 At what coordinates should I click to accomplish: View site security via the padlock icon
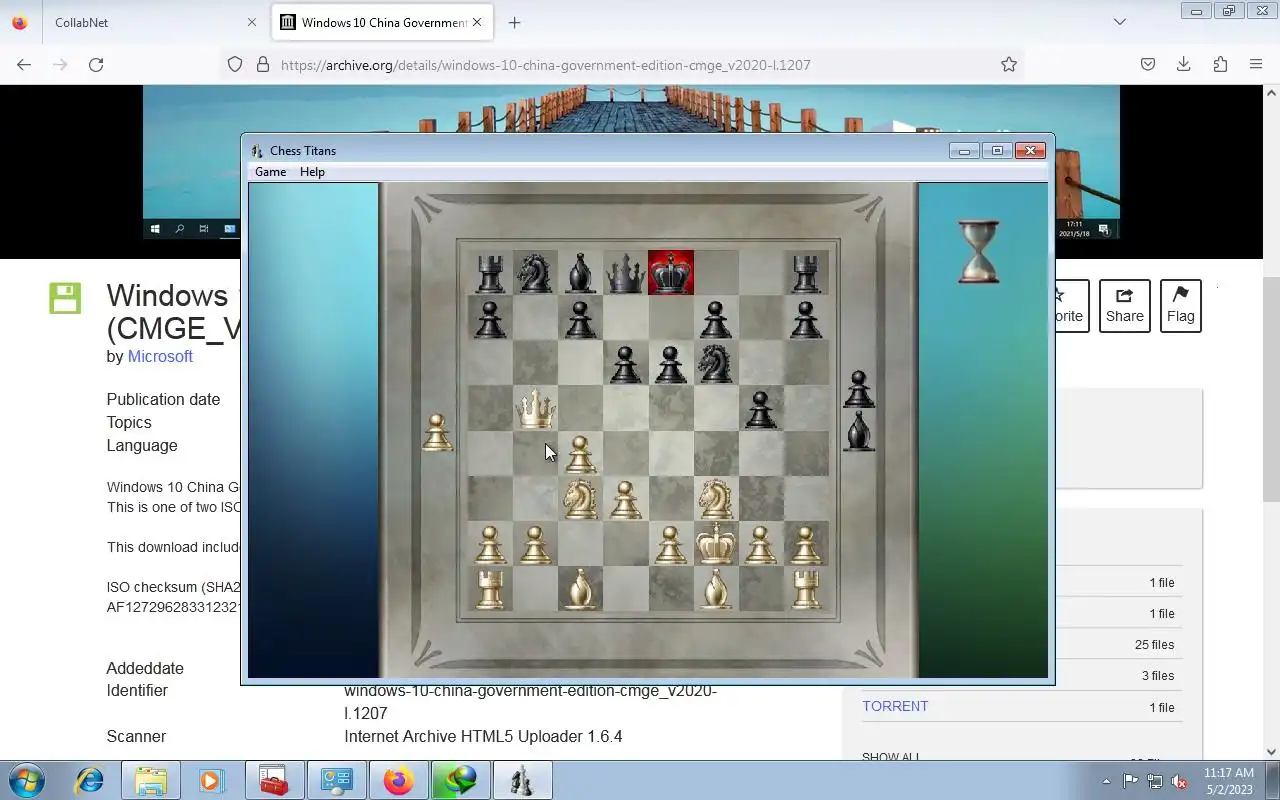263,64
